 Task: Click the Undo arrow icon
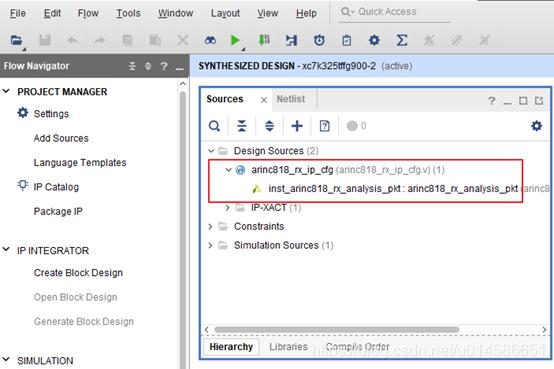(x=72, y=40)
